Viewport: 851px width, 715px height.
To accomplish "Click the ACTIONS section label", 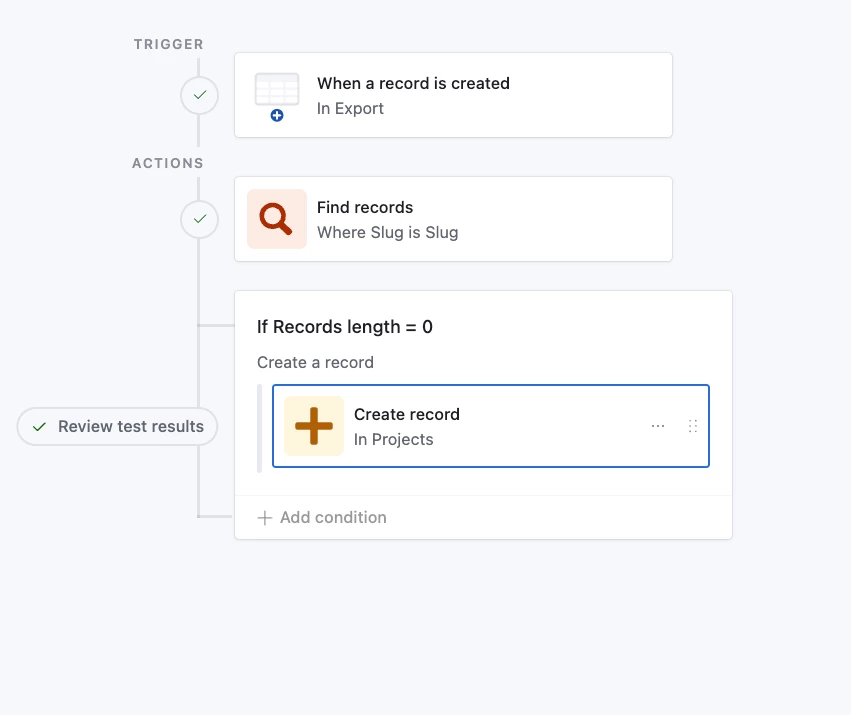I will pos(168,163).
